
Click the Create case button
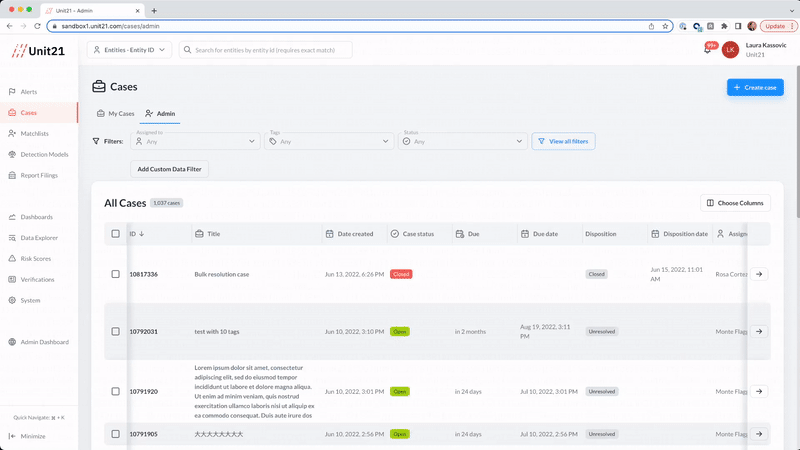[x=755, y=87]
